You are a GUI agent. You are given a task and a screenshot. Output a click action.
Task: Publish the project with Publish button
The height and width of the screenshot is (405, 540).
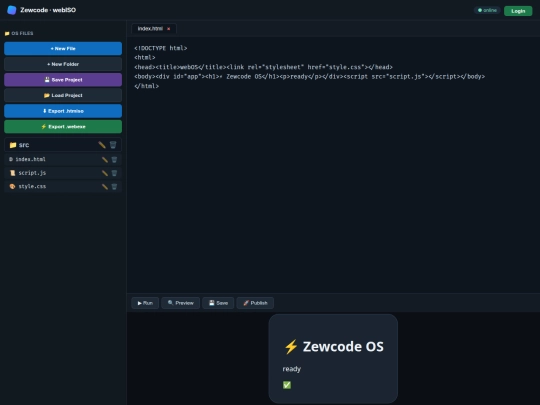tap(255, 303)
